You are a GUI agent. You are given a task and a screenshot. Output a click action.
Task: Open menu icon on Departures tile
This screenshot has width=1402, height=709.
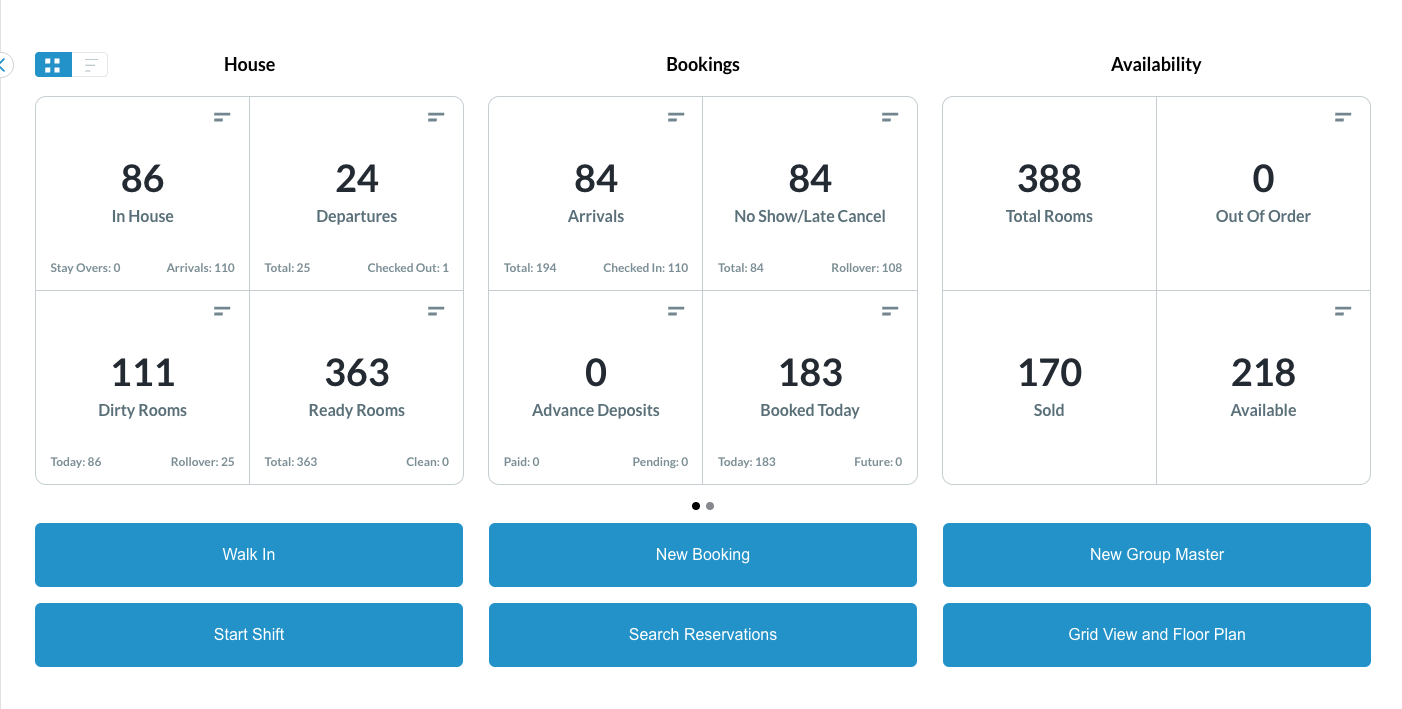pyautogui.click(x=436, y=117)
